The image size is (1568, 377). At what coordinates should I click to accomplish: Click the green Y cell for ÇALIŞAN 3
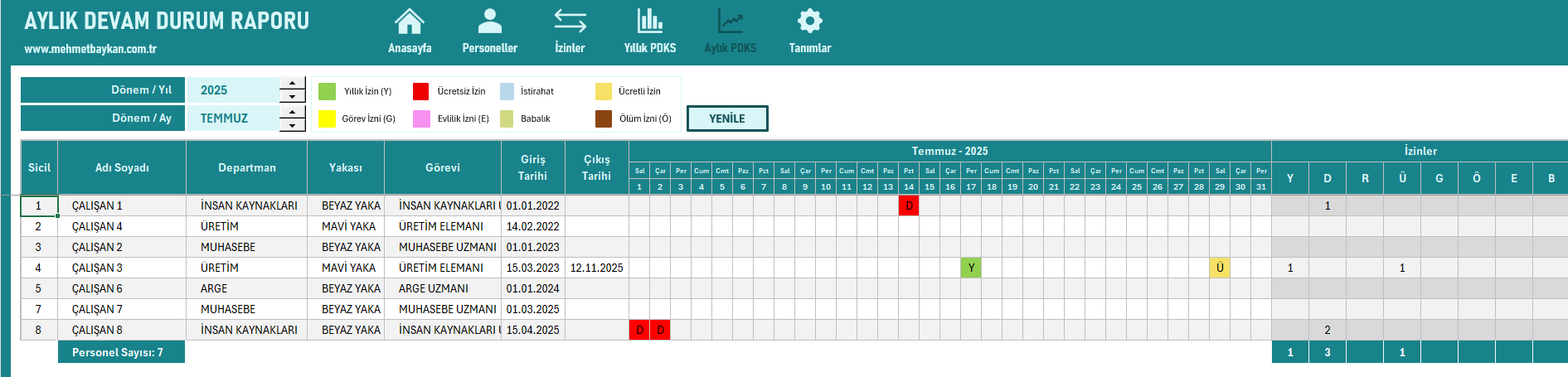[x=971, y=268]
